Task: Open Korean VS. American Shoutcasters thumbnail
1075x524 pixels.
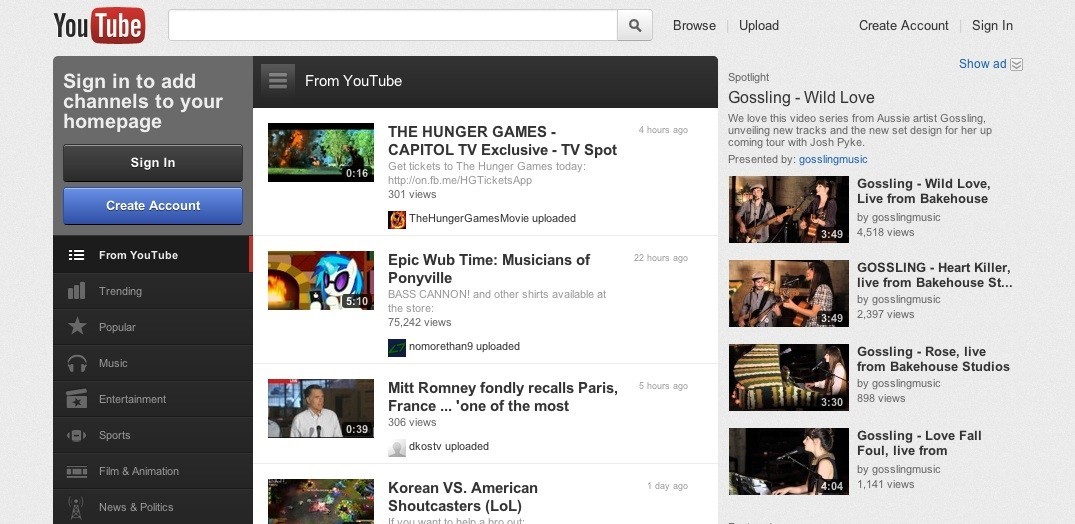Action: (x=321, y=501)
